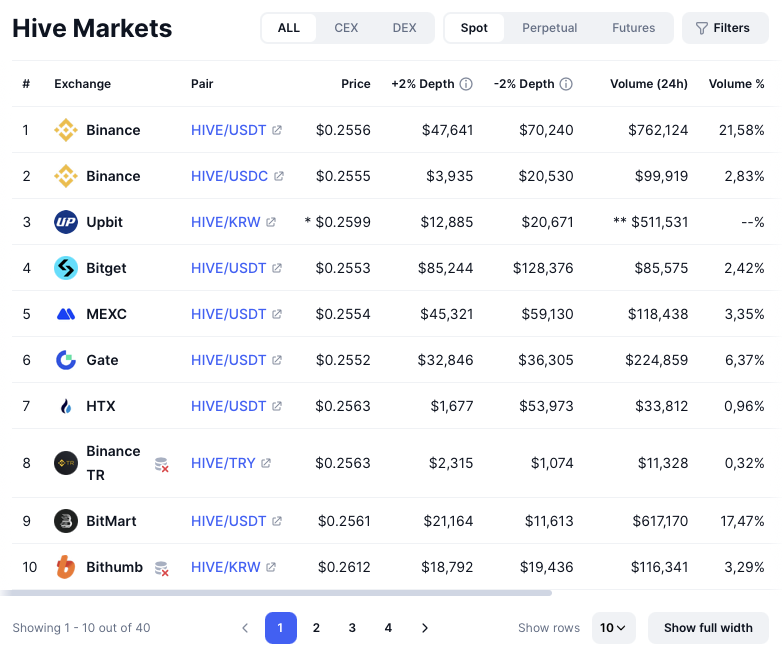
Task: Click the database warning icon next to Binance TR
Action: click(x=161, y=464)
